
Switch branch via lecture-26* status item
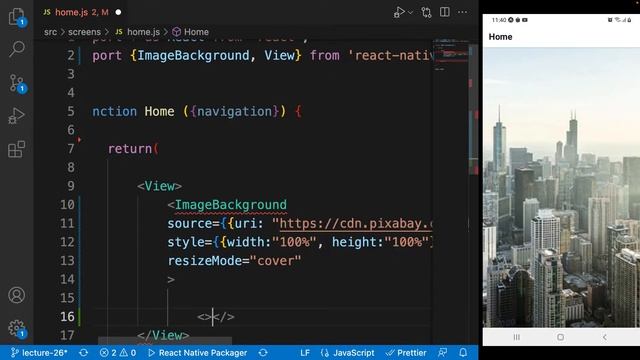(x=39, y=353)
